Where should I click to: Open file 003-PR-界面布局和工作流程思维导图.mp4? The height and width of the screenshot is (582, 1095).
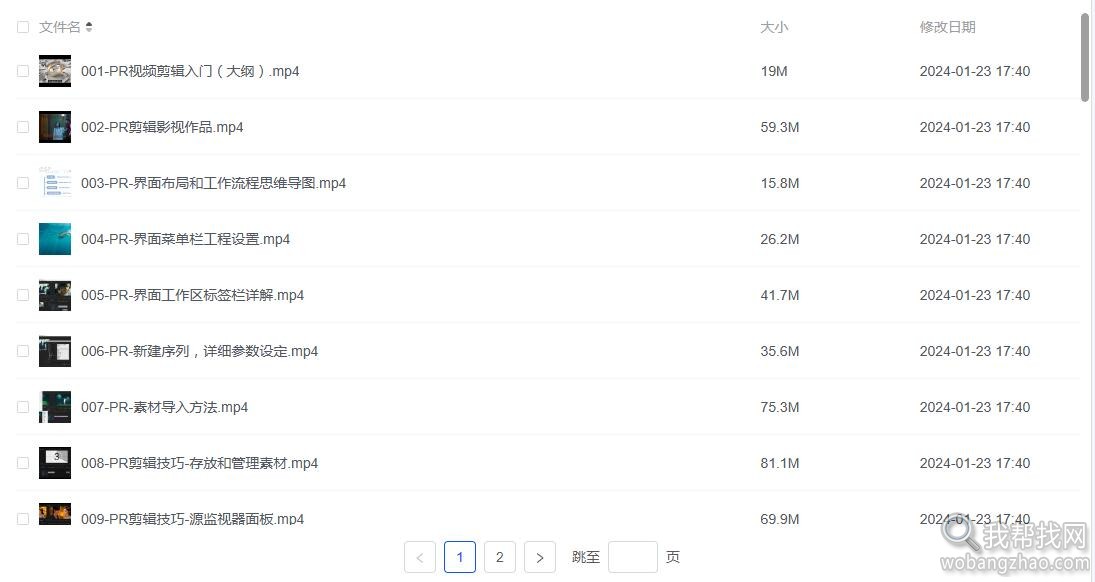coord(213,183)
